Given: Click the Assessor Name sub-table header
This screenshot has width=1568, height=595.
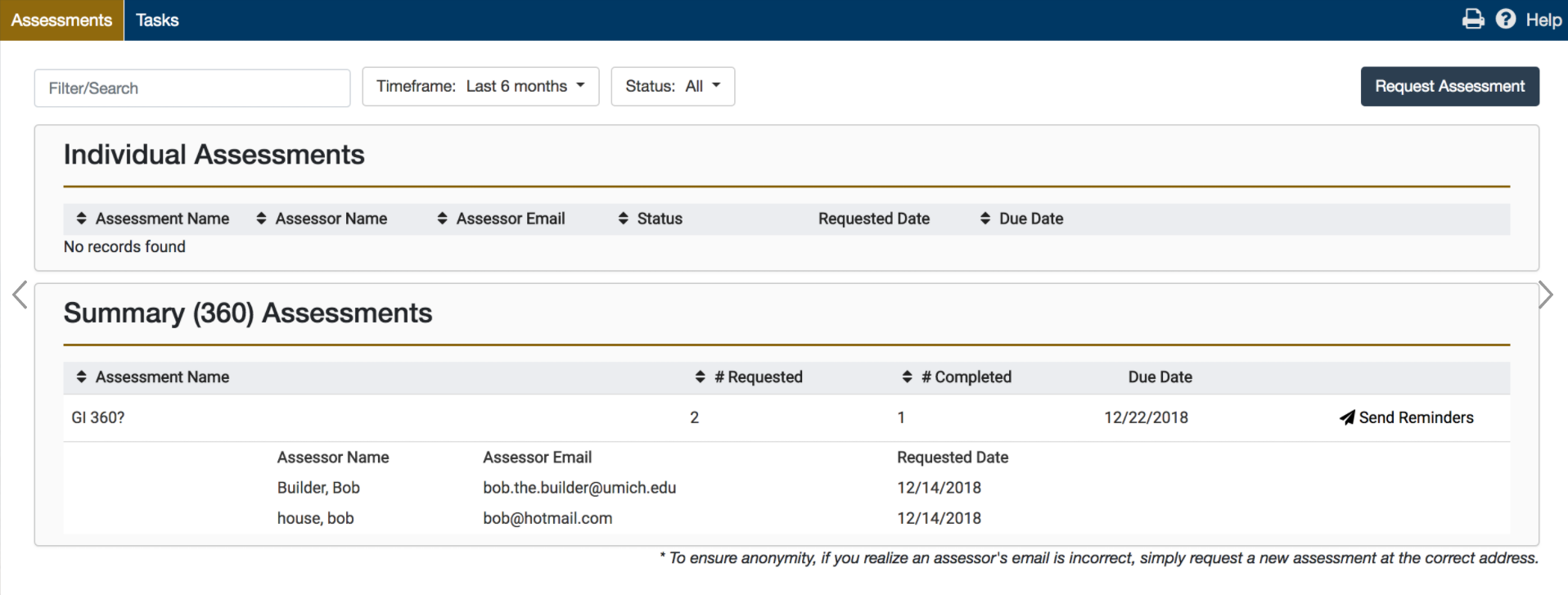Looking at the screenshot, I should coord(333,458).
